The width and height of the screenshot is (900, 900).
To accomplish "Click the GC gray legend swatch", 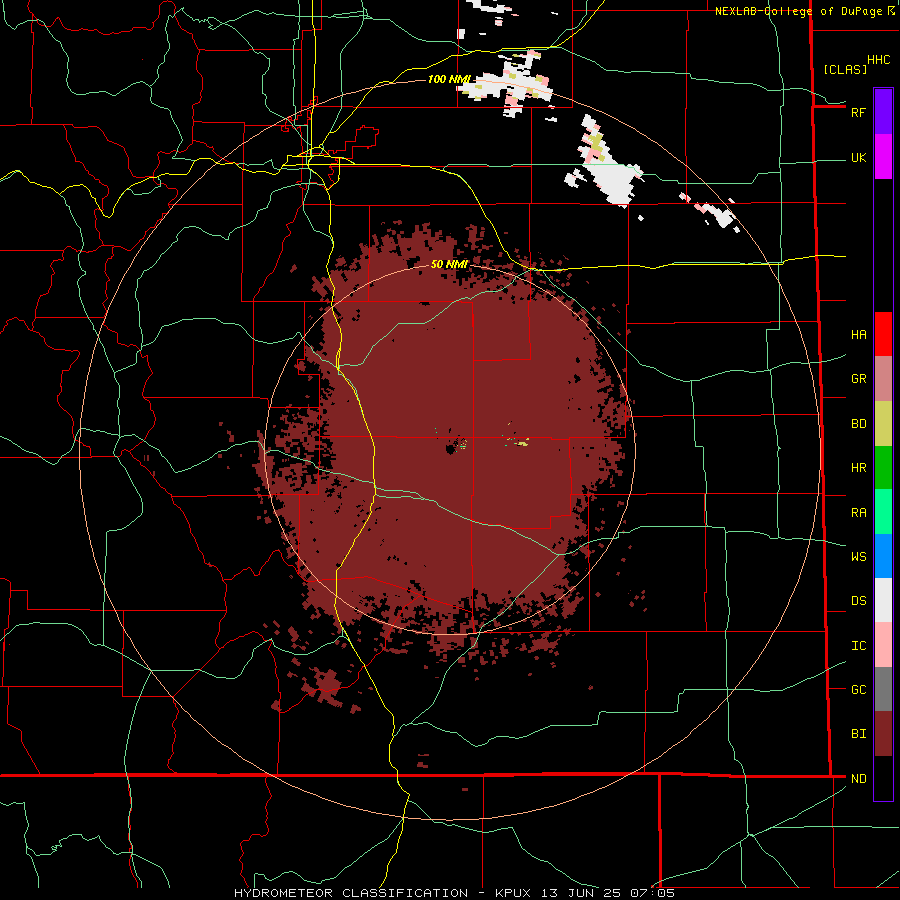I will point(883,689).
